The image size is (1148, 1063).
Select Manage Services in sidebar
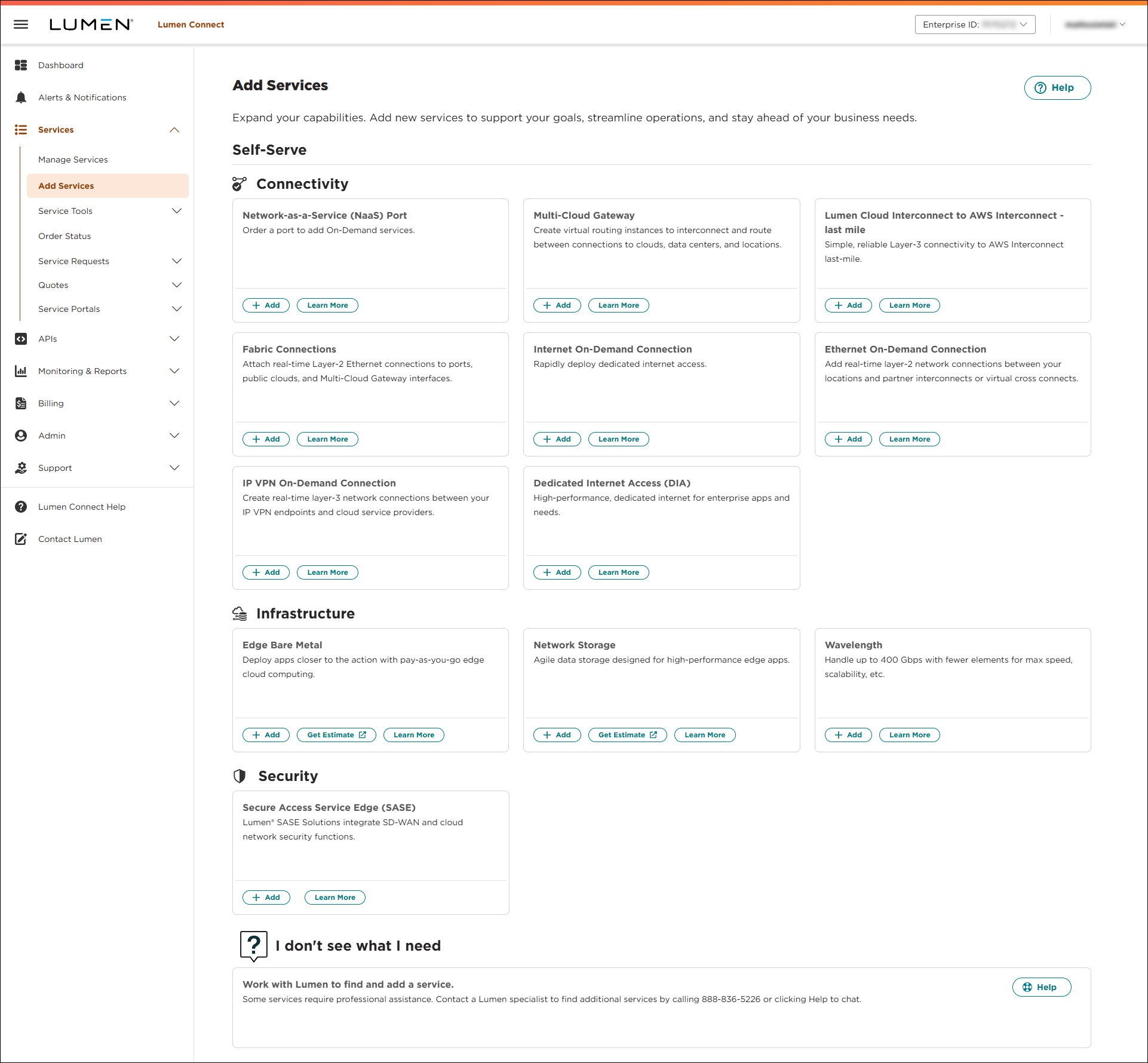pos(73,160)
